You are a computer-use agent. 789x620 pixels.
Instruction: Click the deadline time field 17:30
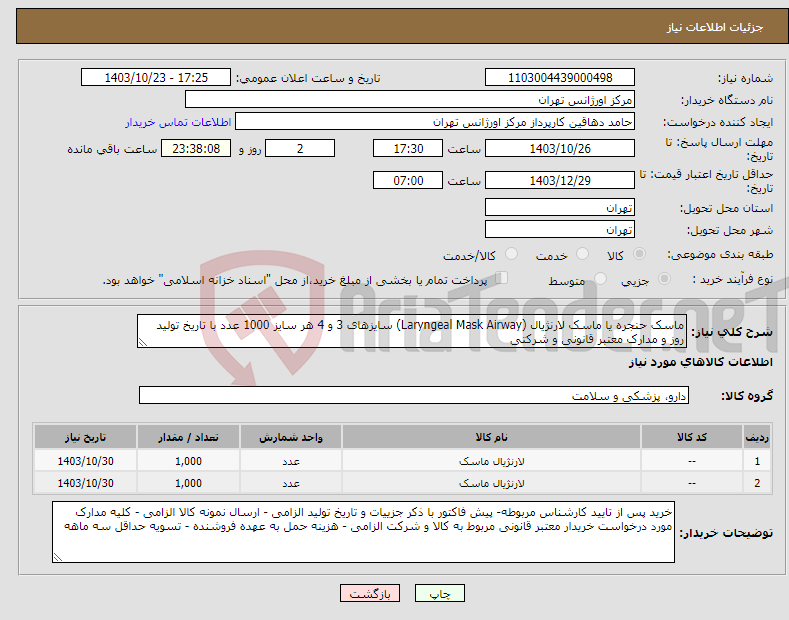pyautogui.click(x=408, y=148)
